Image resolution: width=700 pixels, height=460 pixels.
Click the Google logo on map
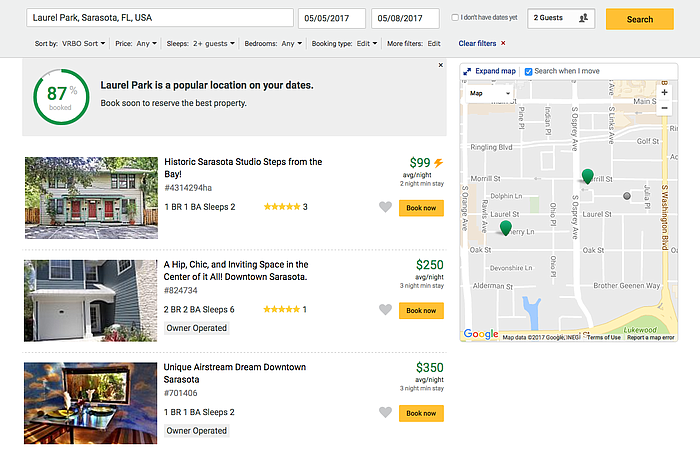(481, 334)
